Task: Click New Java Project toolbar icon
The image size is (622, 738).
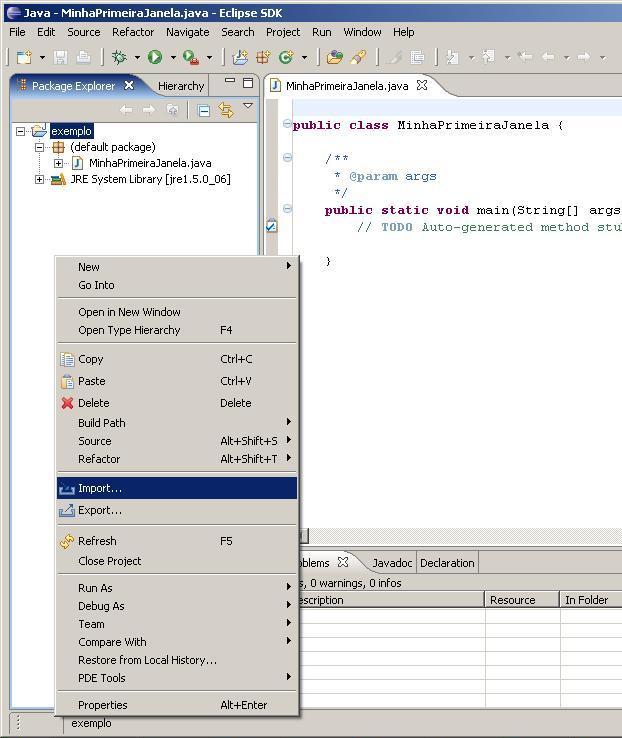Action: [x=240, y=57]
